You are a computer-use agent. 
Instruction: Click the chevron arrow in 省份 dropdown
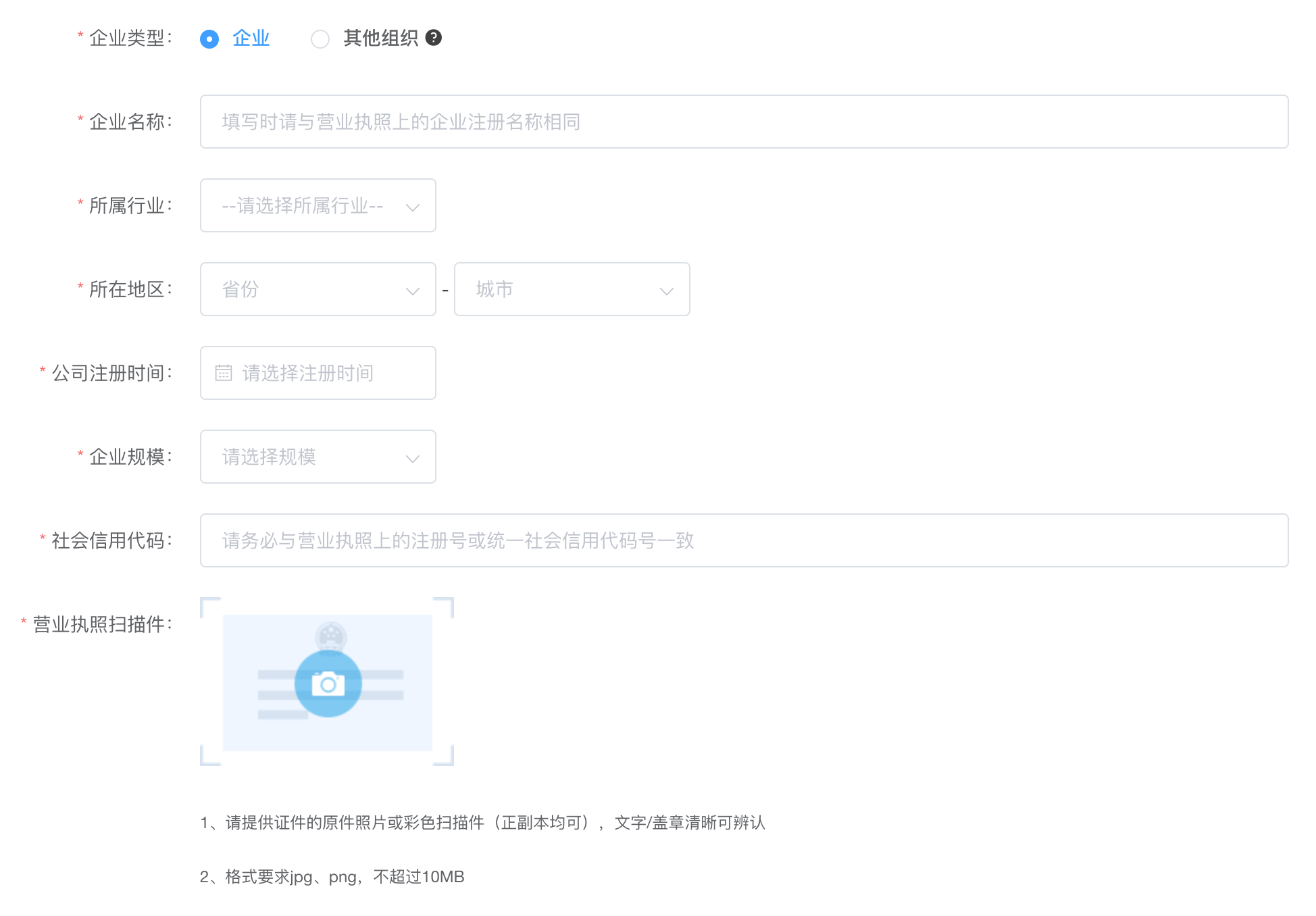412,290
